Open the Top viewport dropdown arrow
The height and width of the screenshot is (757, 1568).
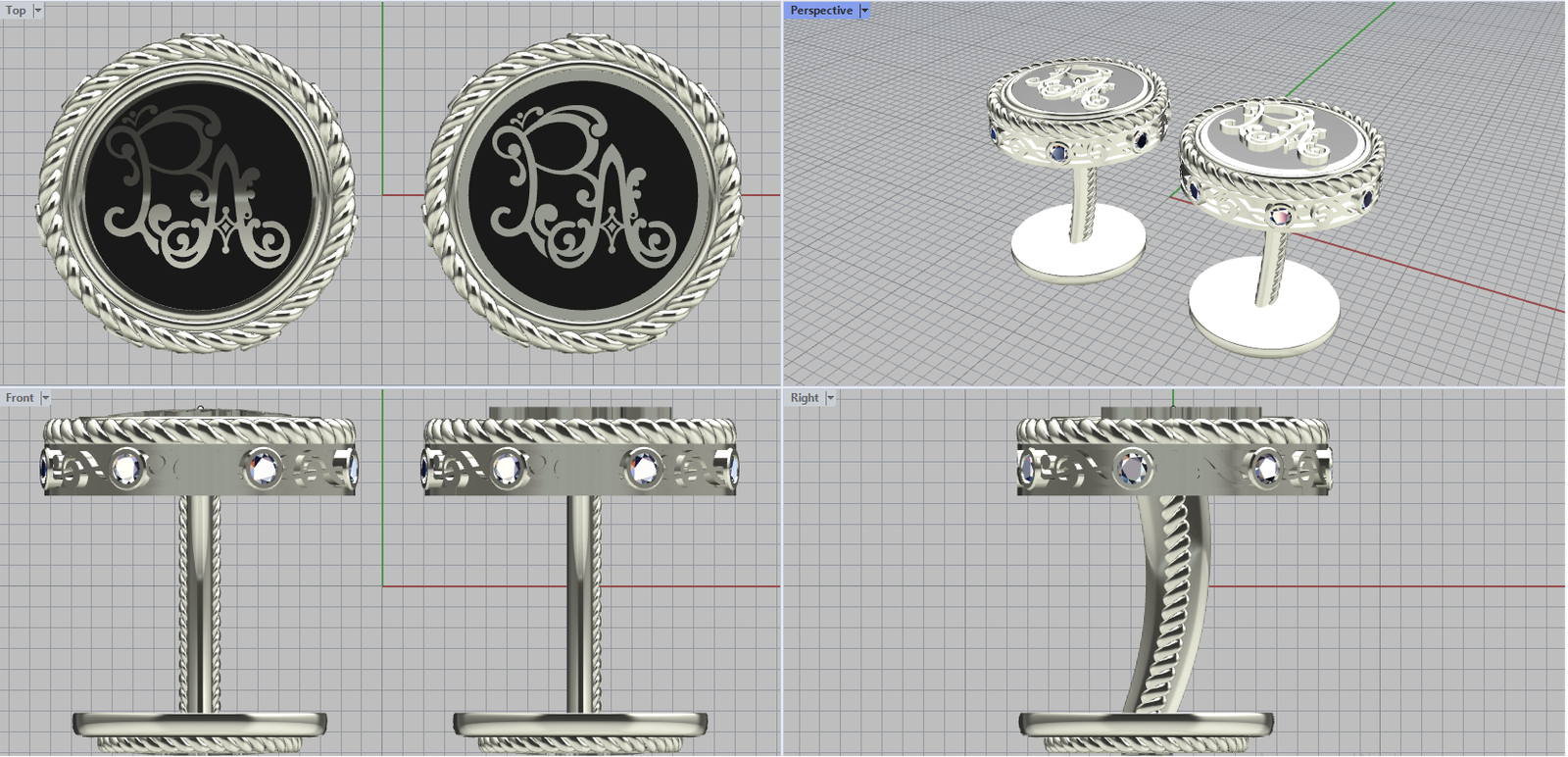tap(38, 11)
